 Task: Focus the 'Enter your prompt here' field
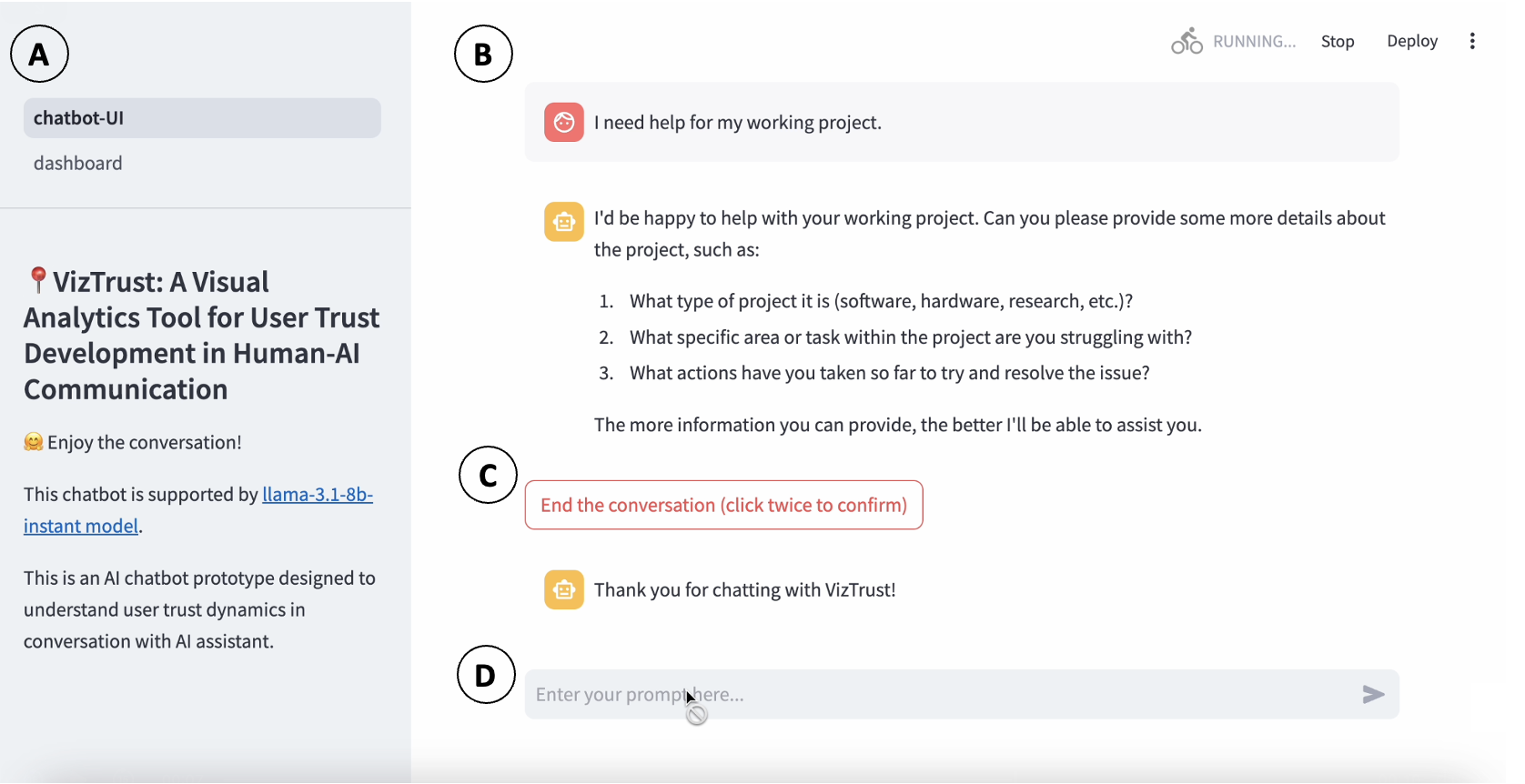coord(937,695)
